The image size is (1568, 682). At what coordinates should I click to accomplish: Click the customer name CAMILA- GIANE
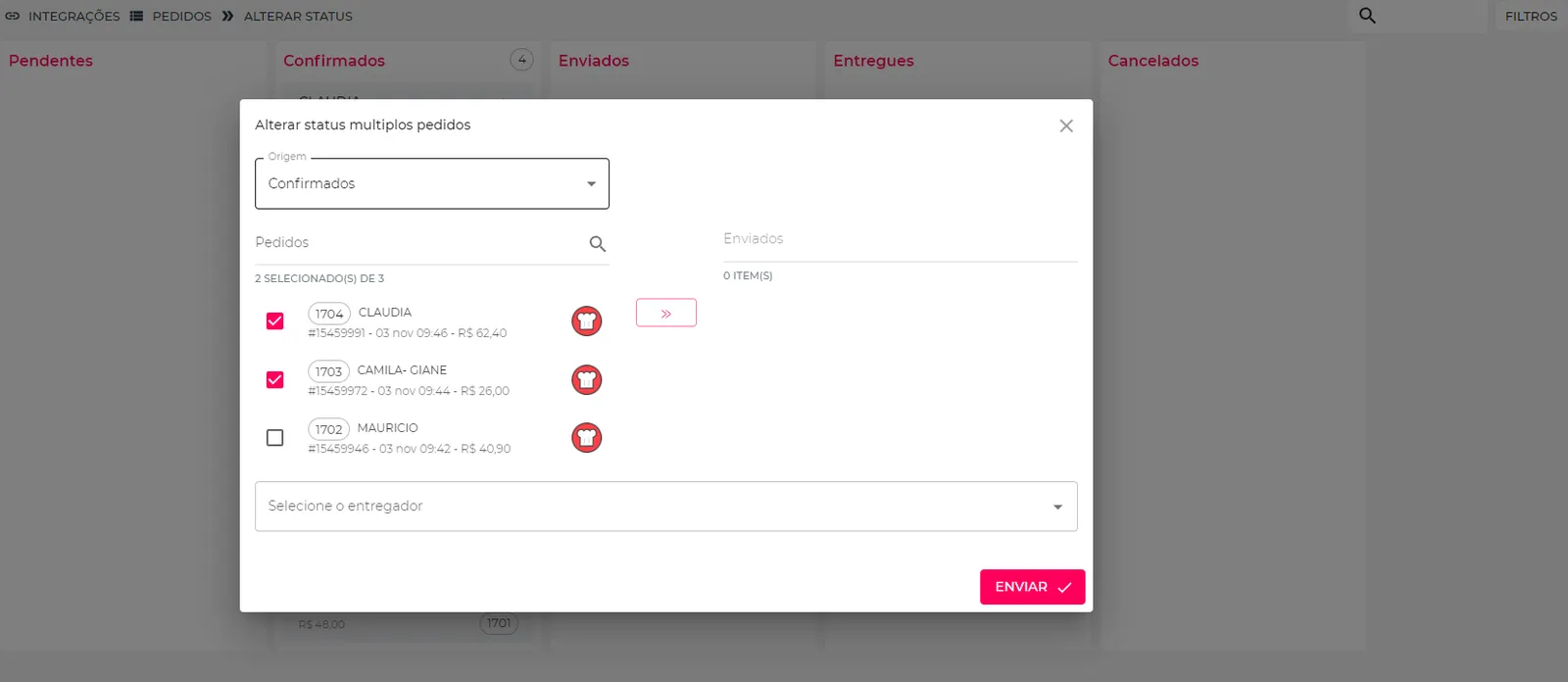point(402,370)
